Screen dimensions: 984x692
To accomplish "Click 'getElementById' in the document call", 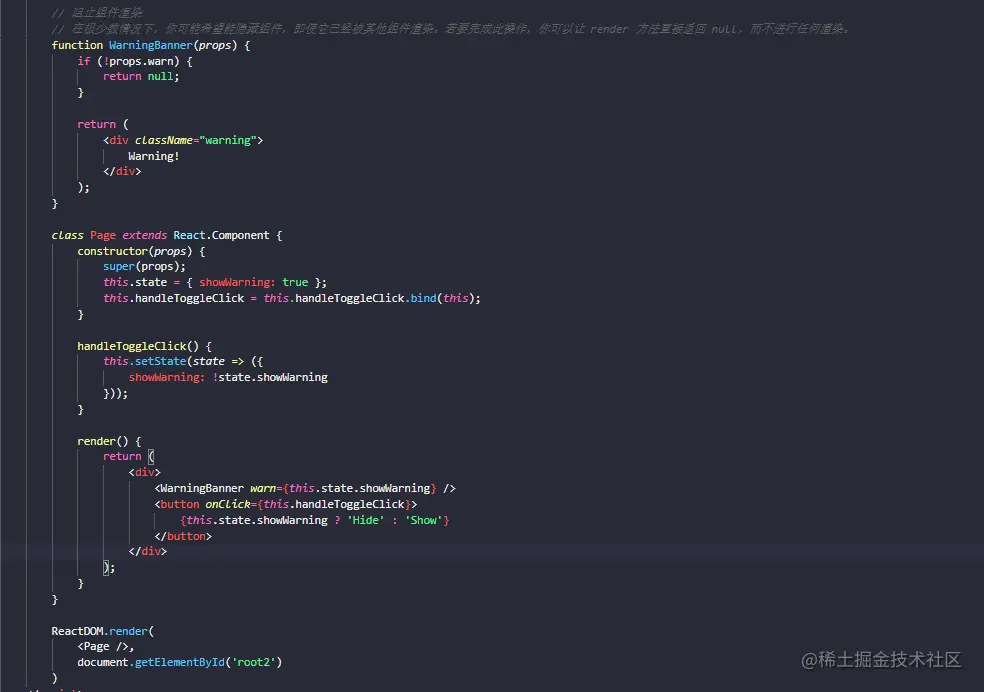I will tap(179, 663).
